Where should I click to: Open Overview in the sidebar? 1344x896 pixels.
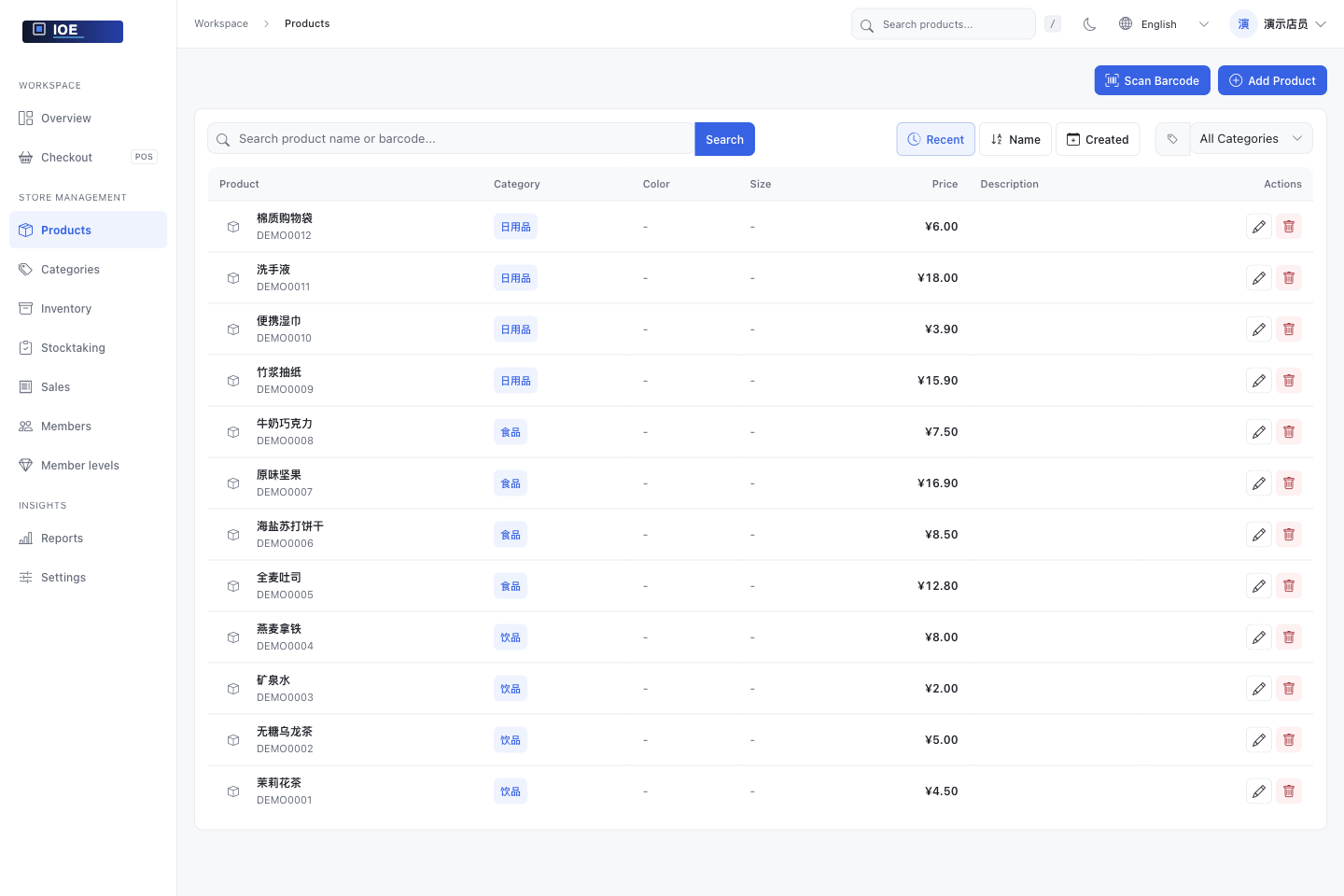click(88, 119)
